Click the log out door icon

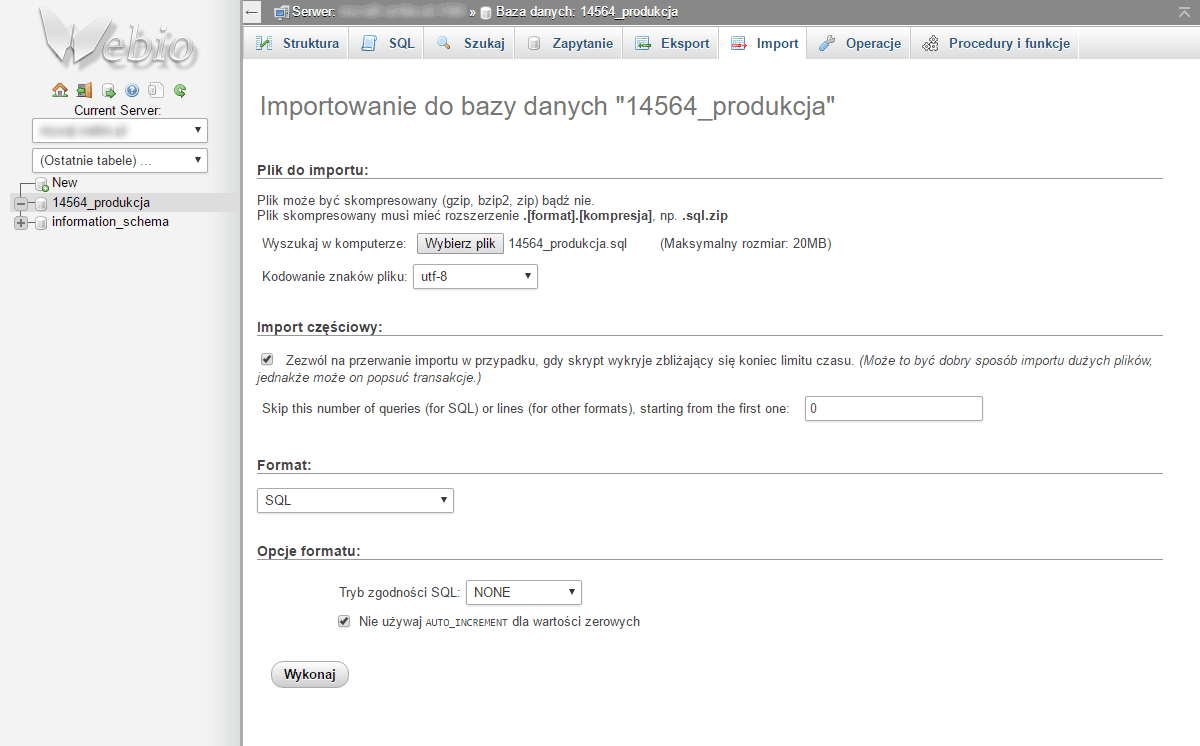tap(84, 90)
